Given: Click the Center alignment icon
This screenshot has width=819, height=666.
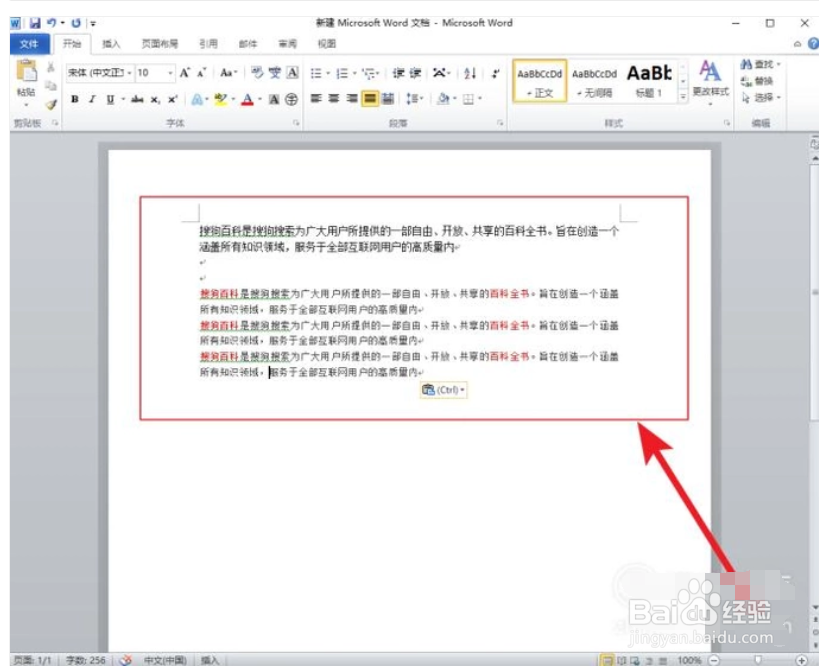Looking at the screenshot, I should coord(334,98).
